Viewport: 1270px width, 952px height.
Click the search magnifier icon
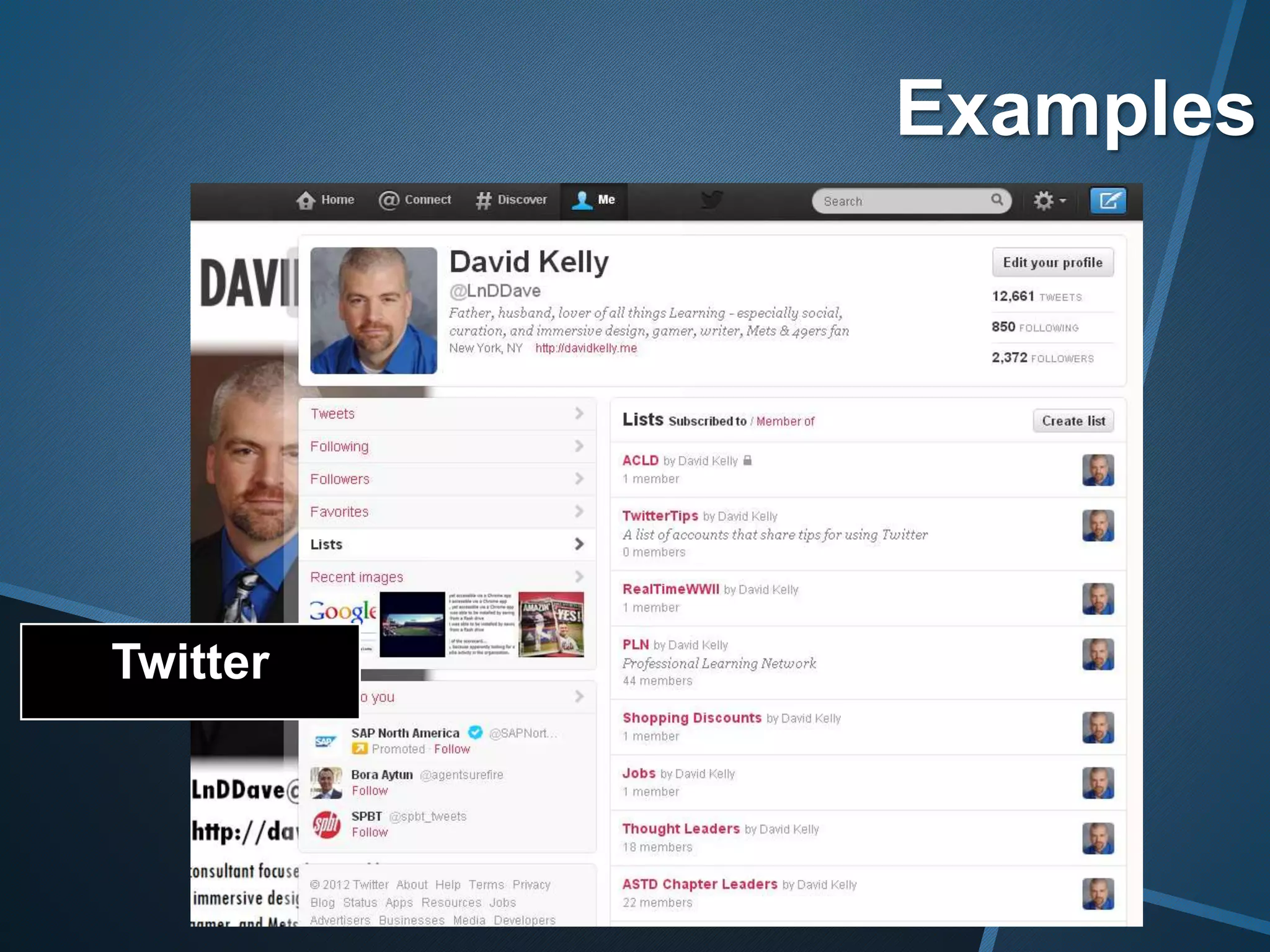(x=997, y=200)
